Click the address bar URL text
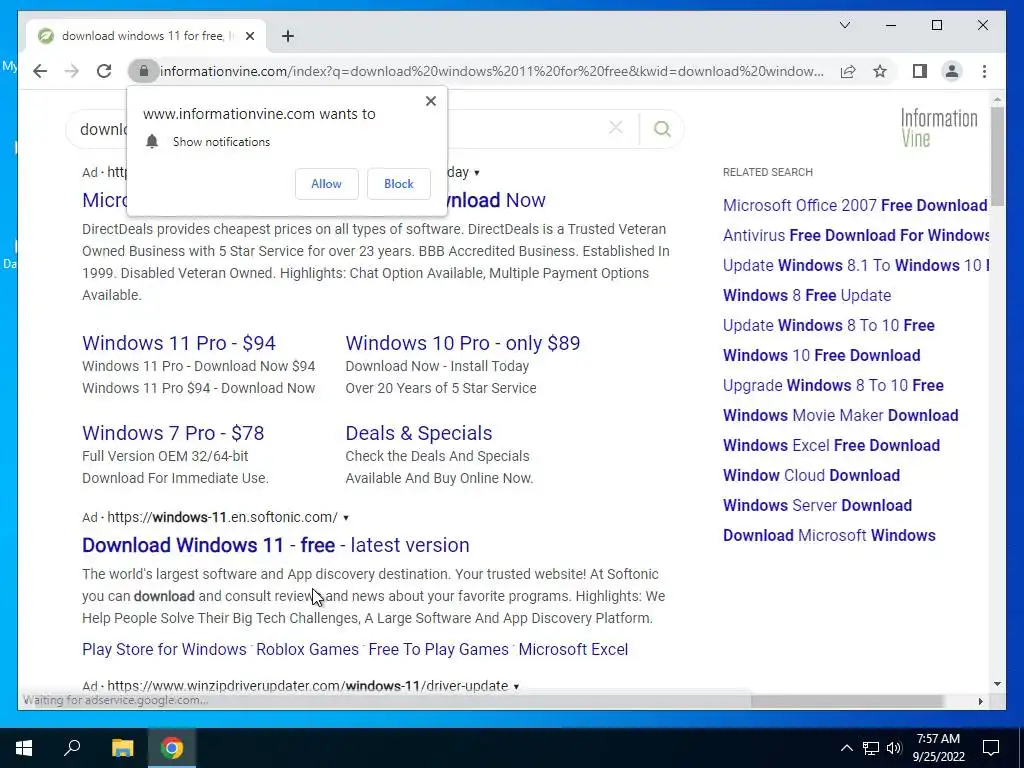The image size is (1024, 768). tap(492, 71)
